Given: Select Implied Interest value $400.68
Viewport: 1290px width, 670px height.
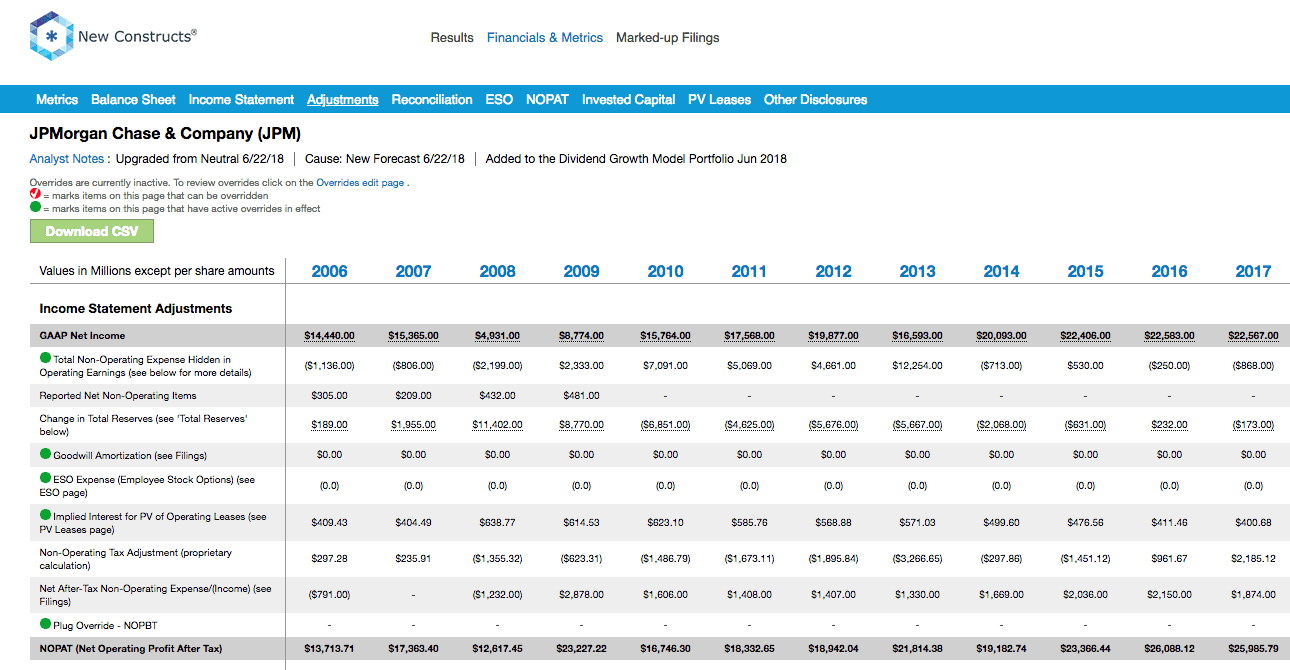Looking at the screenshot, I should (1254, 522).
